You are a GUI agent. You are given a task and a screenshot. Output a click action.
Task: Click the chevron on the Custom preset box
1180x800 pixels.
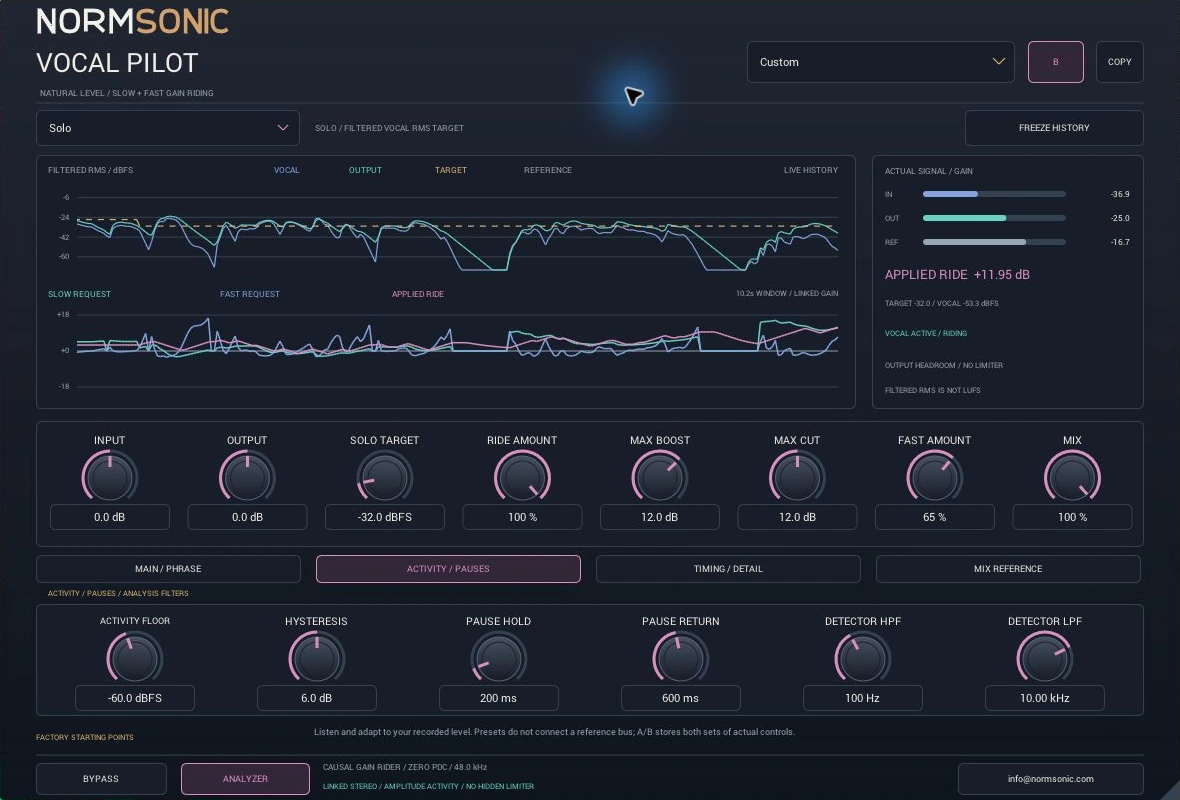click(999, 61)
